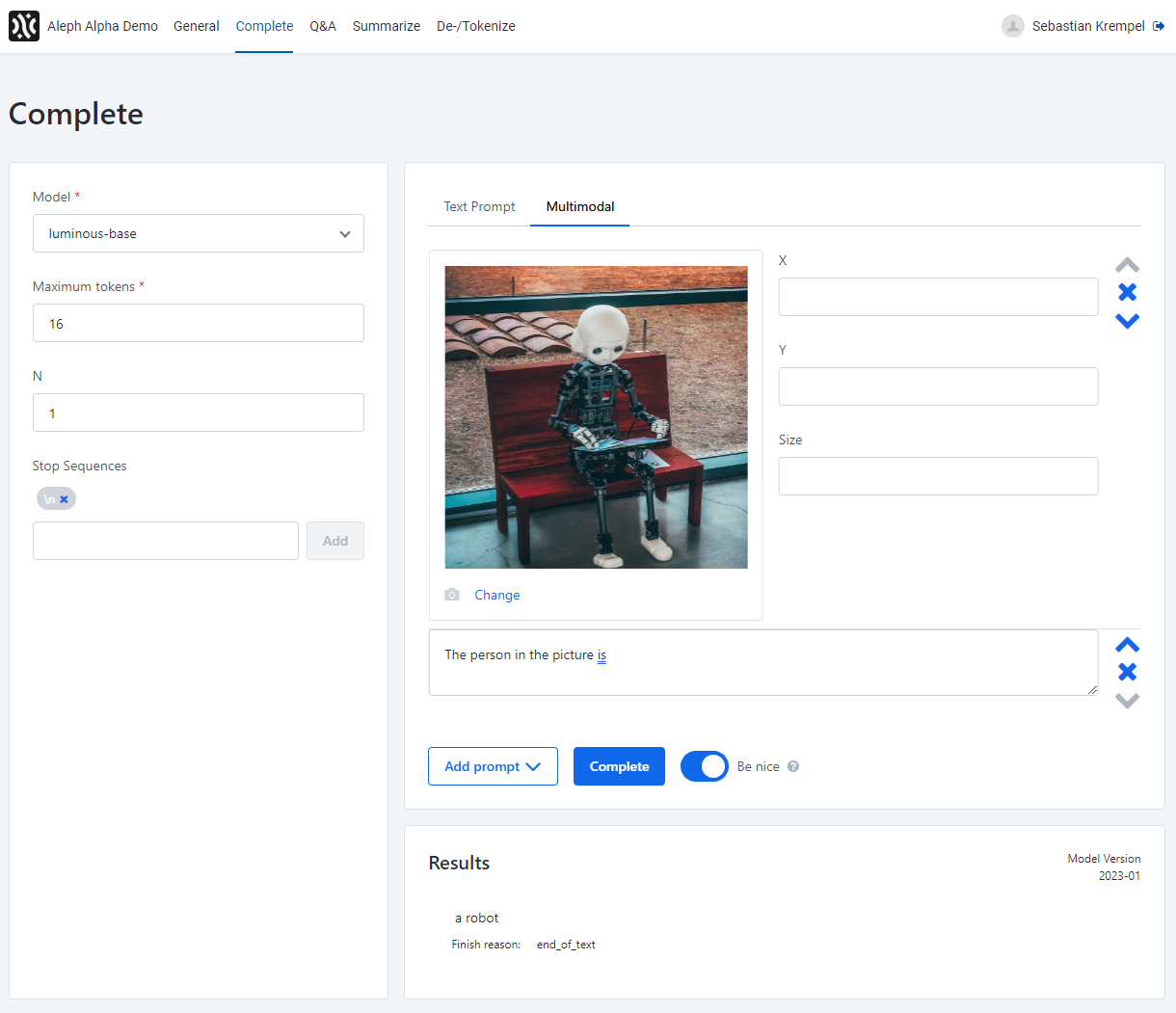The height and width of the screenshot is (1013, 1176).
Task: Toggle the Be nice switch off
Action: (x=705, y=766)
